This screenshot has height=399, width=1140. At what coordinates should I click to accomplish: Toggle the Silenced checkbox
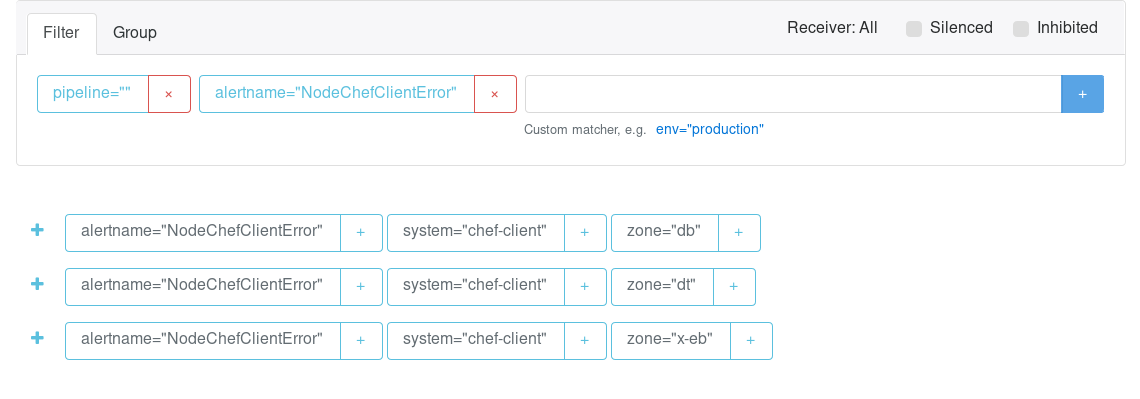pos(914,29)
